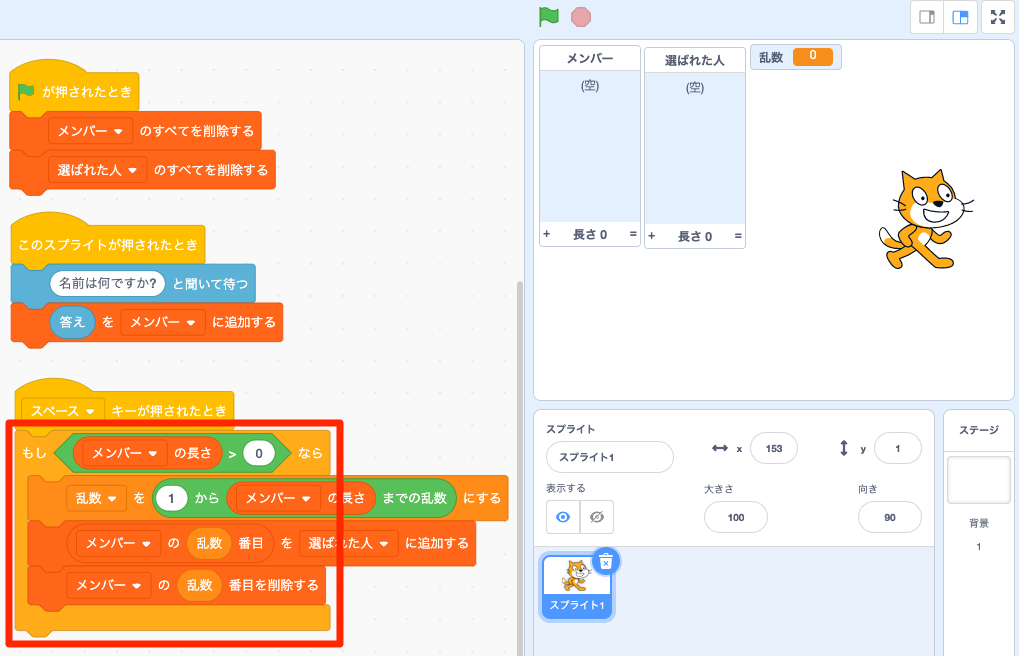This screenshot has width=1019, height=656.
Task: Edit the size field 100
Action: tap(736, 518)
